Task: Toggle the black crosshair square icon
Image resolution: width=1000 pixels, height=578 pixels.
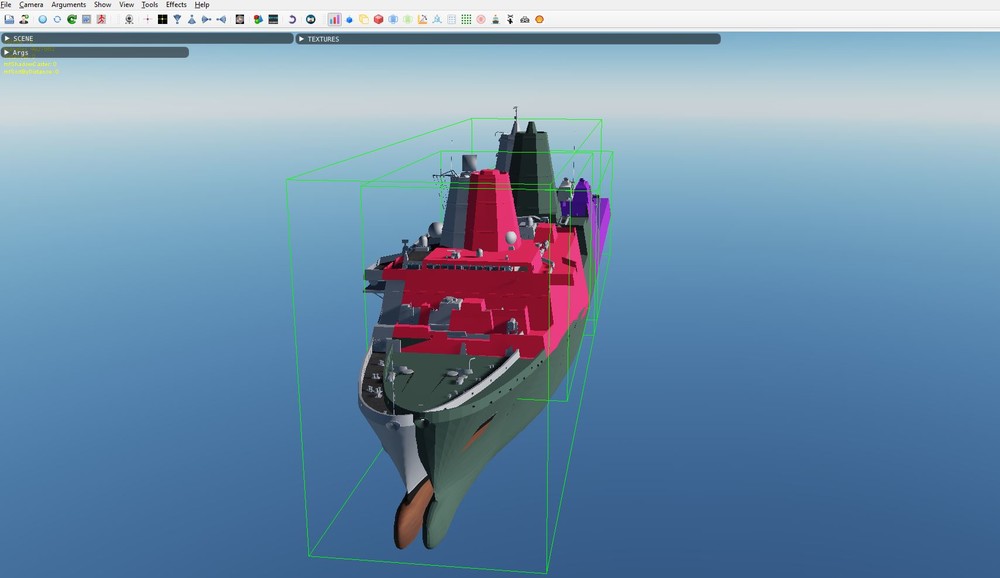Action: click(162, 19)
